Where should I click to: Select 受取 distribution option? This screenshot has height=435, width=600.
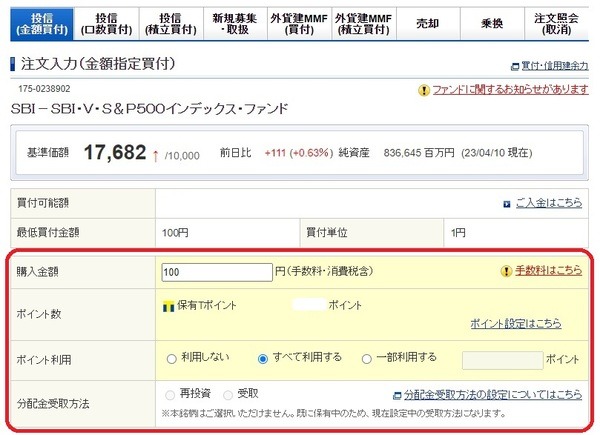point(228,395)
